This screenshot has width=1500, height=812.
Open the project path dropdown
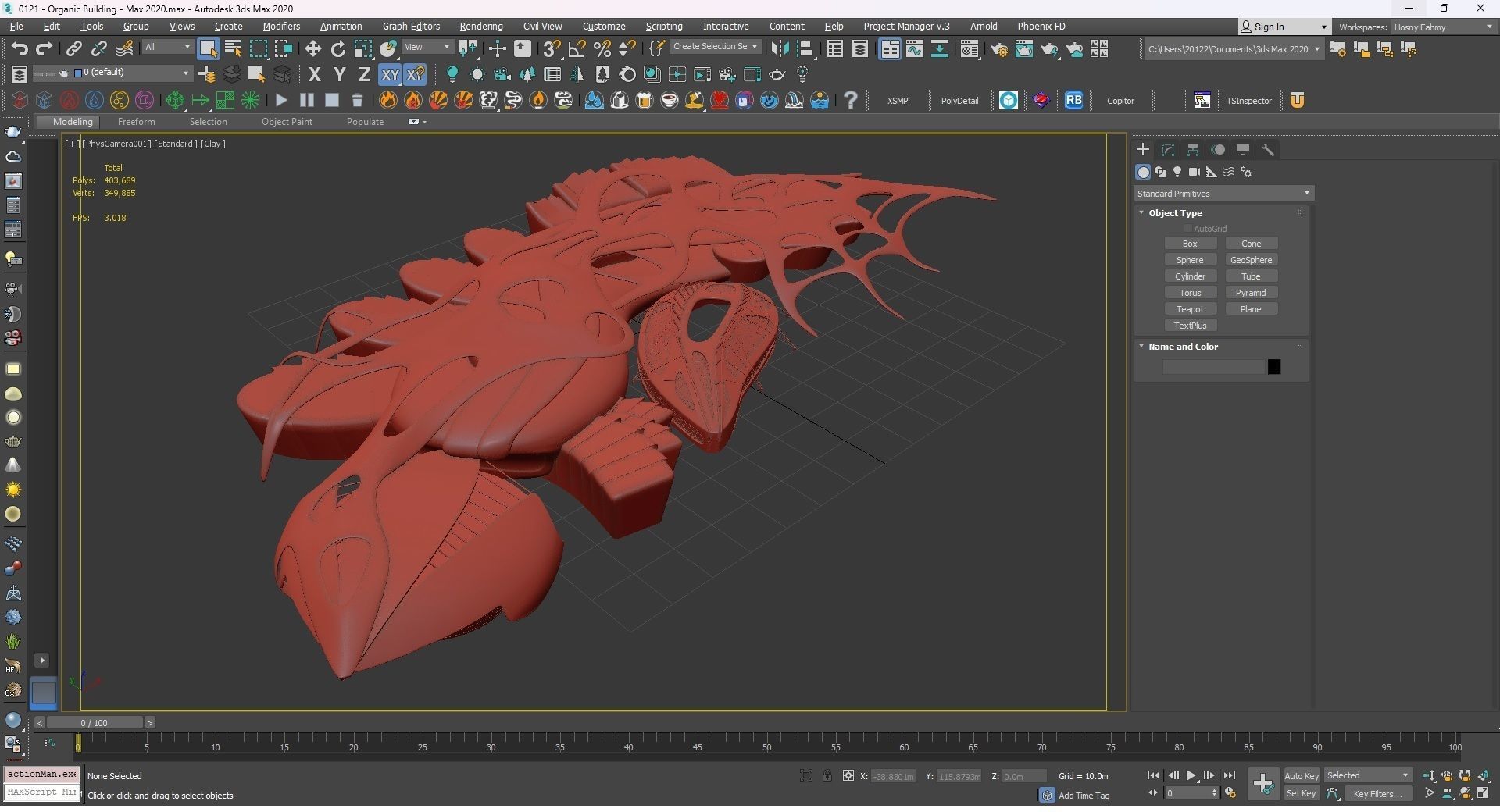(1234, 49)
